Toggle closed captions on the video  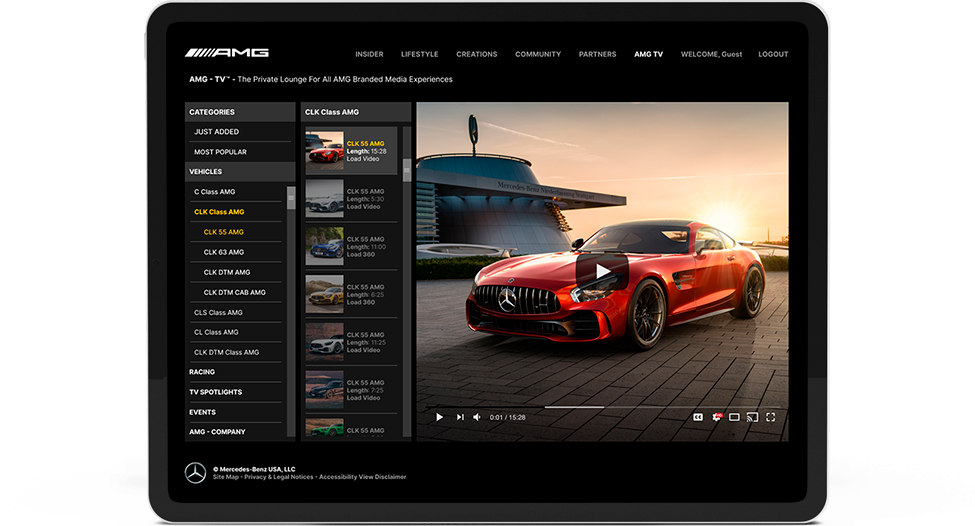(x=698, y=417)
